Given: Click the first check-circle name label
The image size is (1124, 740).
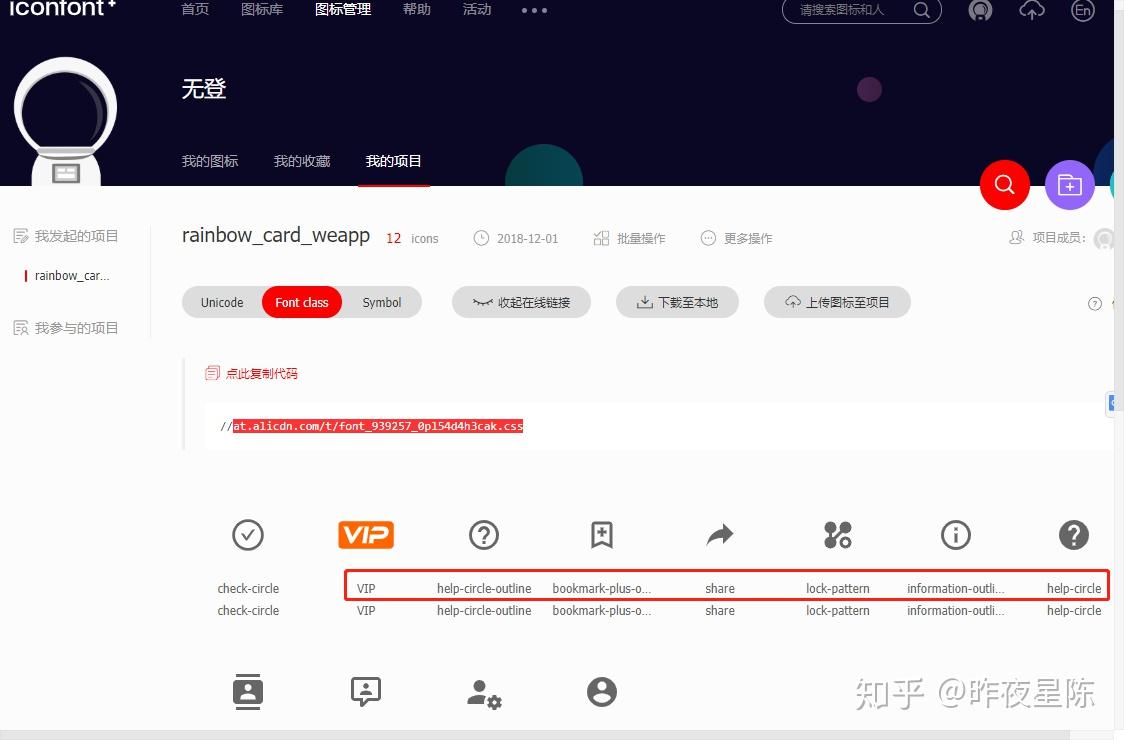Looking at the screenshot, I should pos(248,588).
